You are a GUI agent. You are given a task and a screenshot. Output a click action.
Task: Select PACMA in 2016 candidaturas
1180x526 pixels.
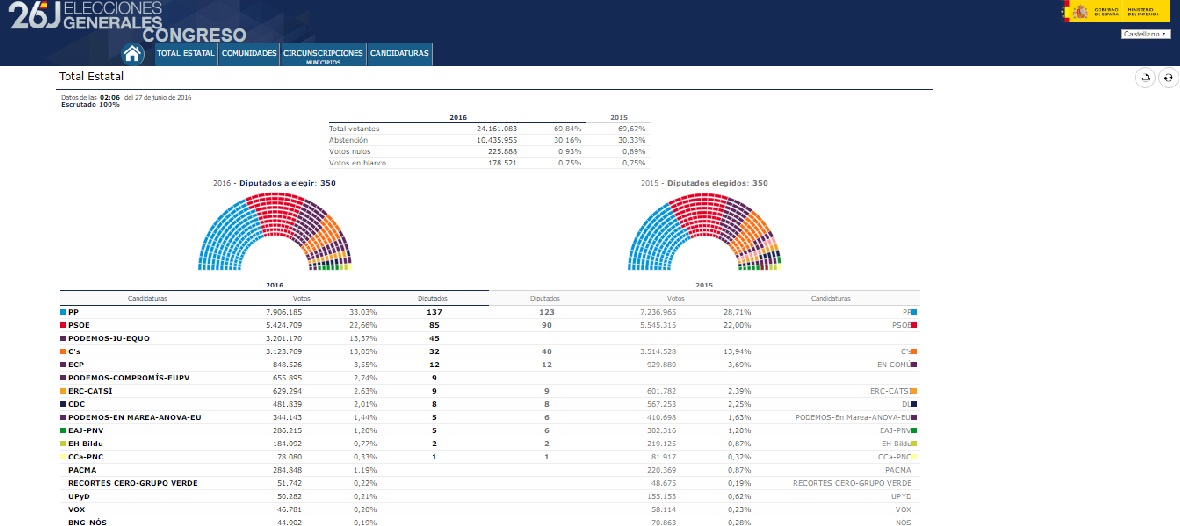pos(81,470)
